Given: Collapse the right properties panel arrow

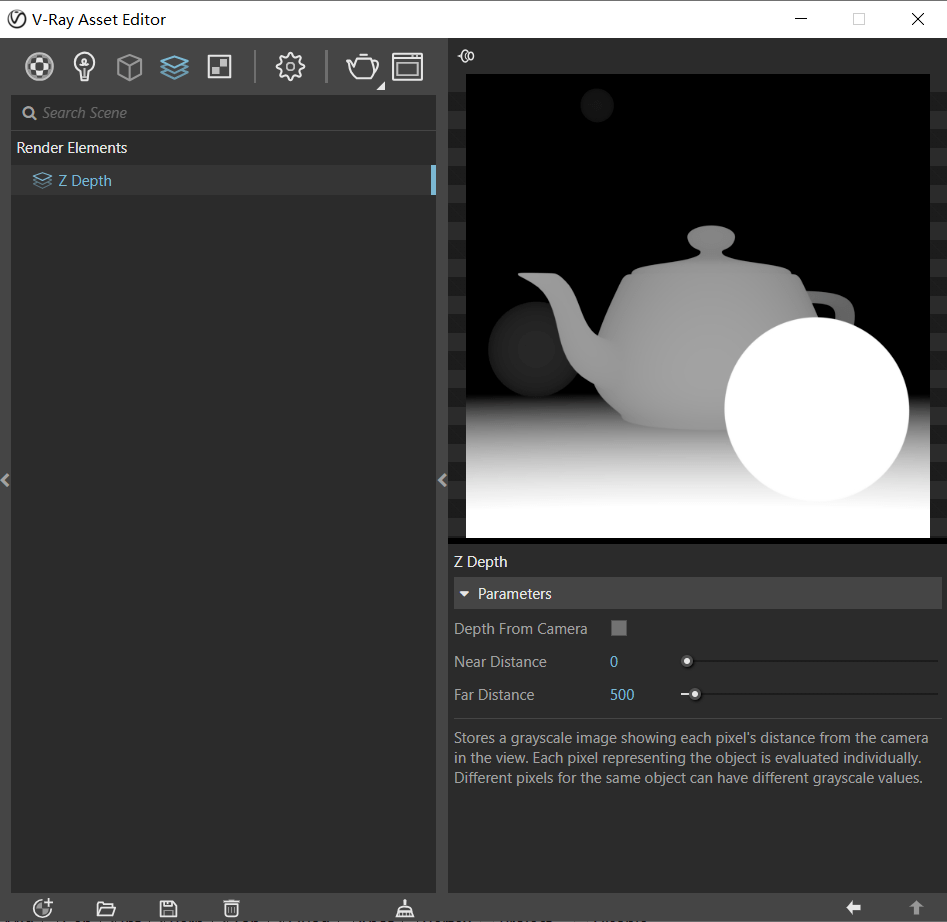Looking at the screenshot, I should 442,480.
